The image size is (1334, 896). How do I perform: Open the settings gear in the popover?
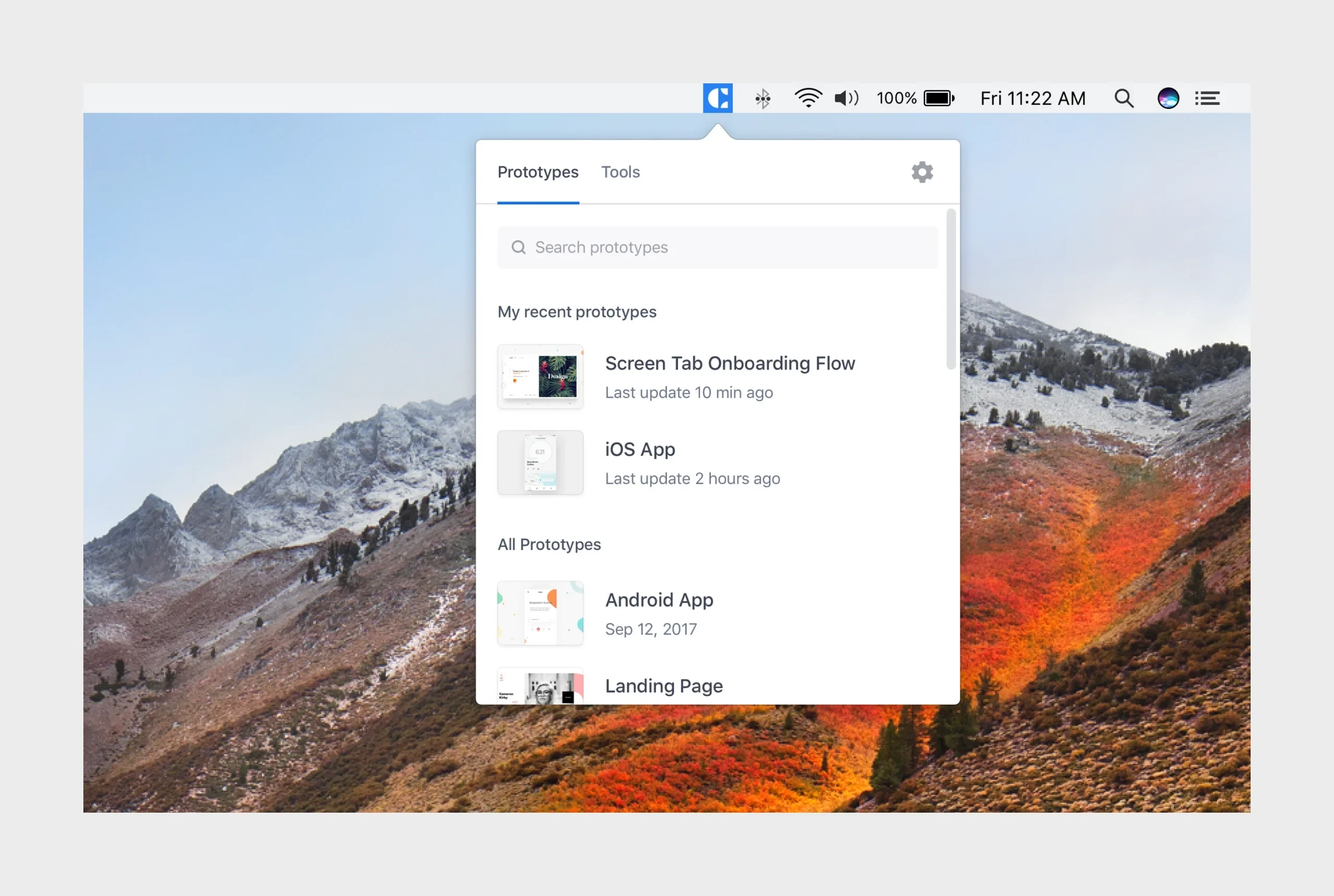coord(921,172)
